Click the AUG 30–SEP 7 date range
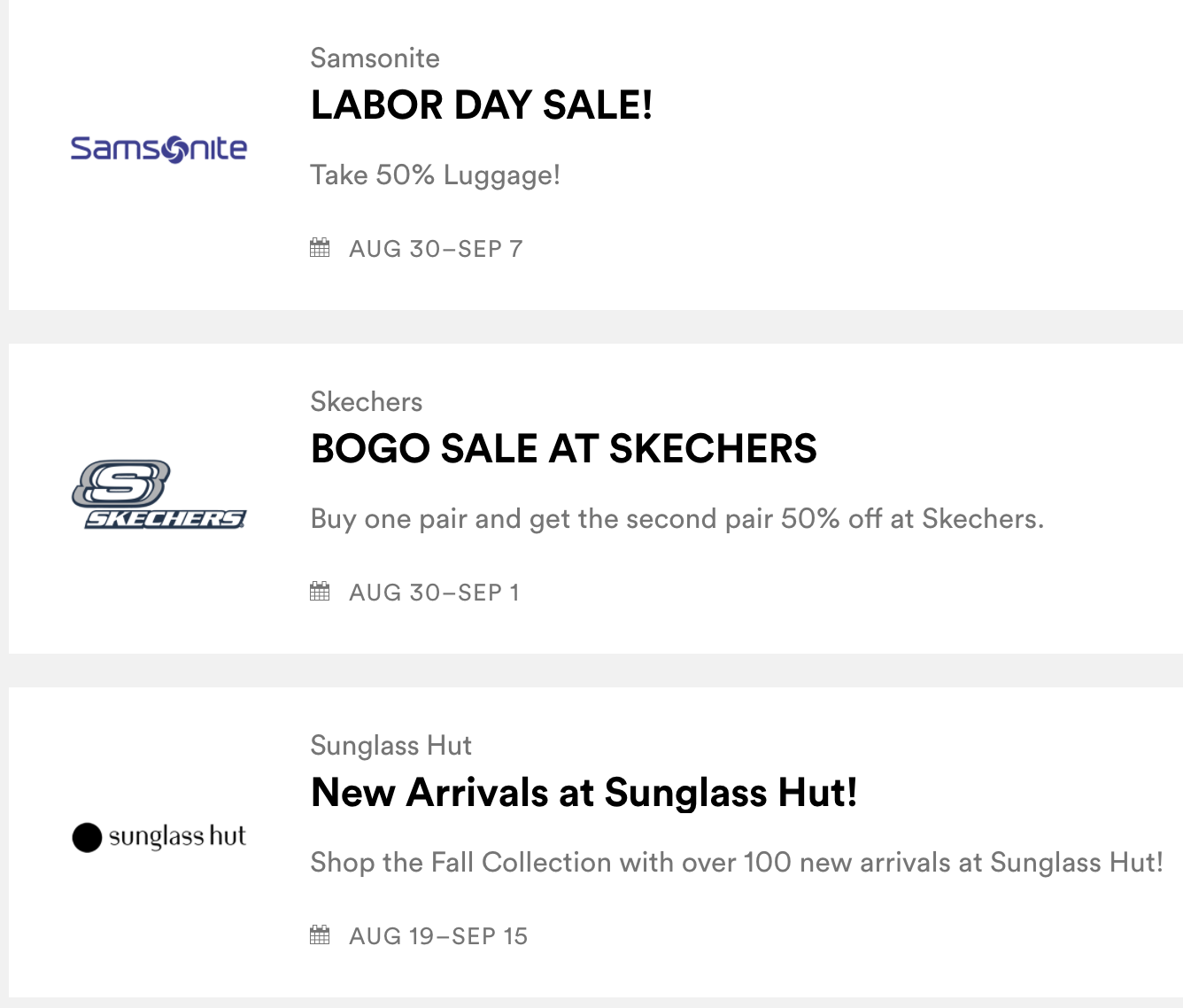This screenshot has width=1183, height=1008. 436,249
